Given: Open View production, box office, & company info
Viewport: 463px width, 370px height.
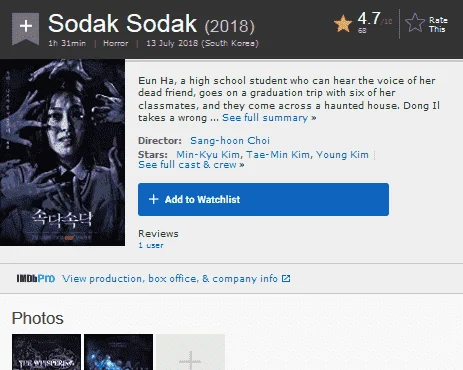Looking at the screenshot, I should (170, 278).
